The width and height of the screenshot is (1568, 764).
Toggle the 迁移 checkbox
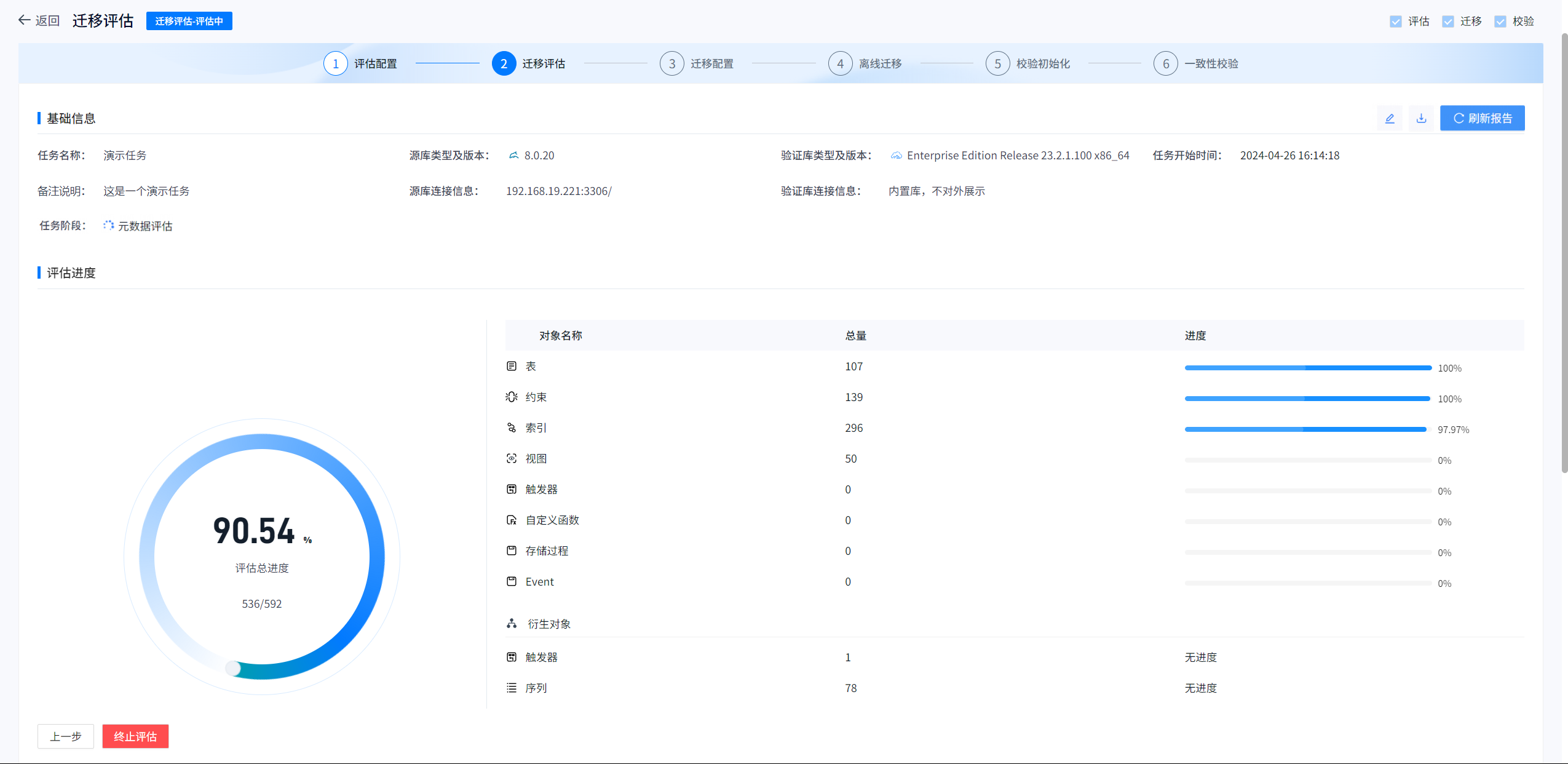pos(1447,22)
